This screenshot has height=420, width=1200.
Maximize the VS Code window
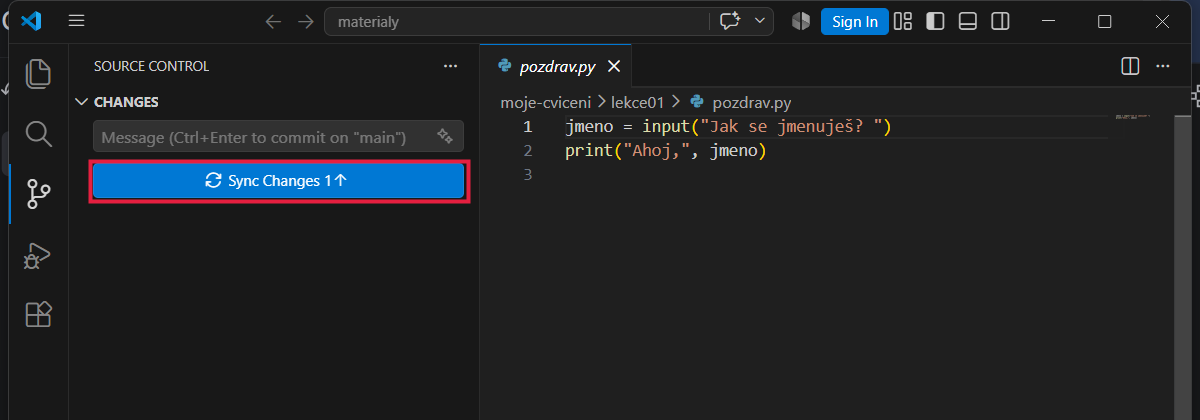1105,21
